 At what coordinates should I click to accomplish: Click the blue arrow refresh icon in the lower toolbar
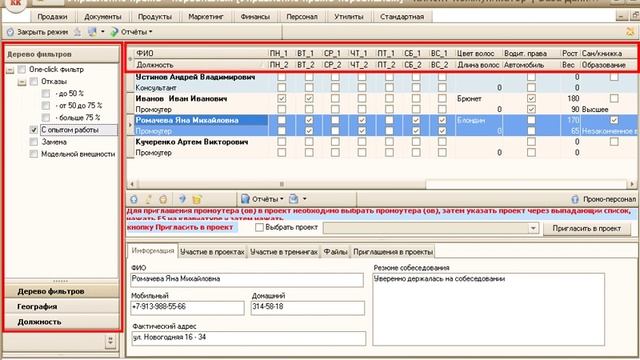click(x=182, y=199)
